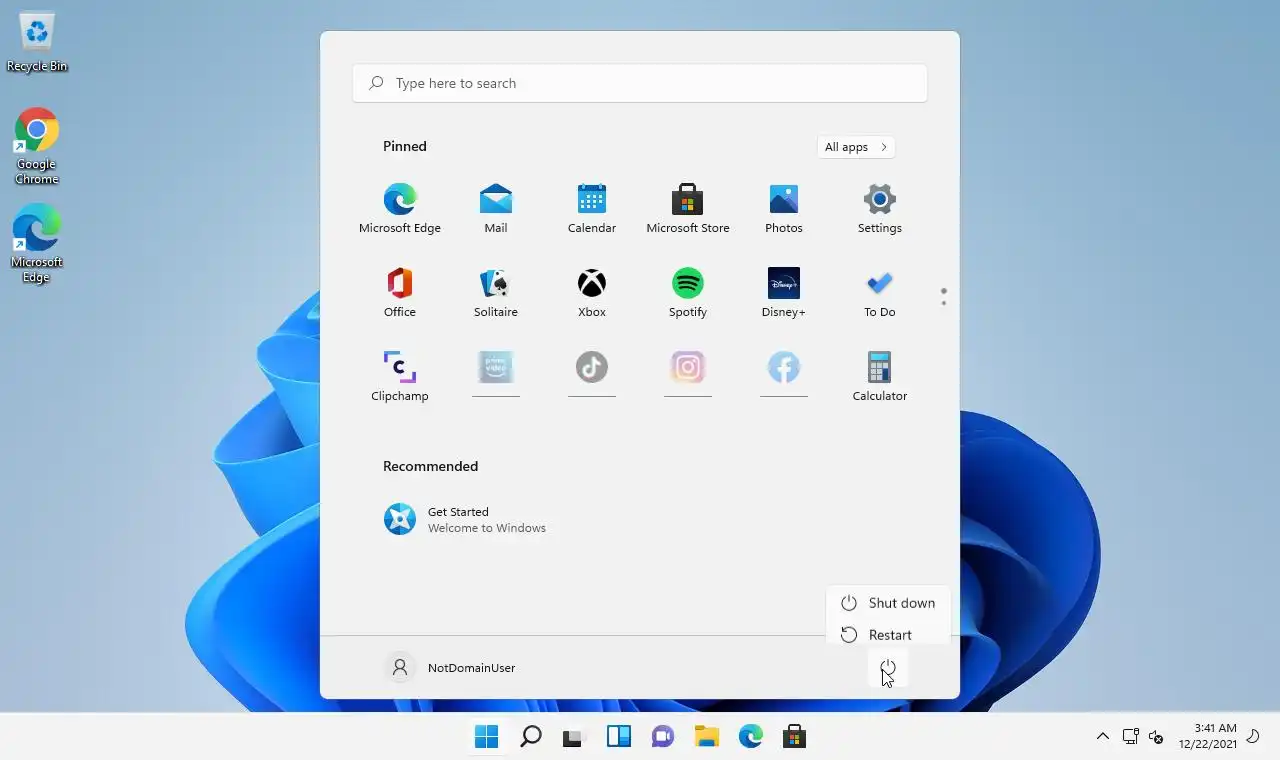Open taskbar Search magnifier

(x=531, y=737)
